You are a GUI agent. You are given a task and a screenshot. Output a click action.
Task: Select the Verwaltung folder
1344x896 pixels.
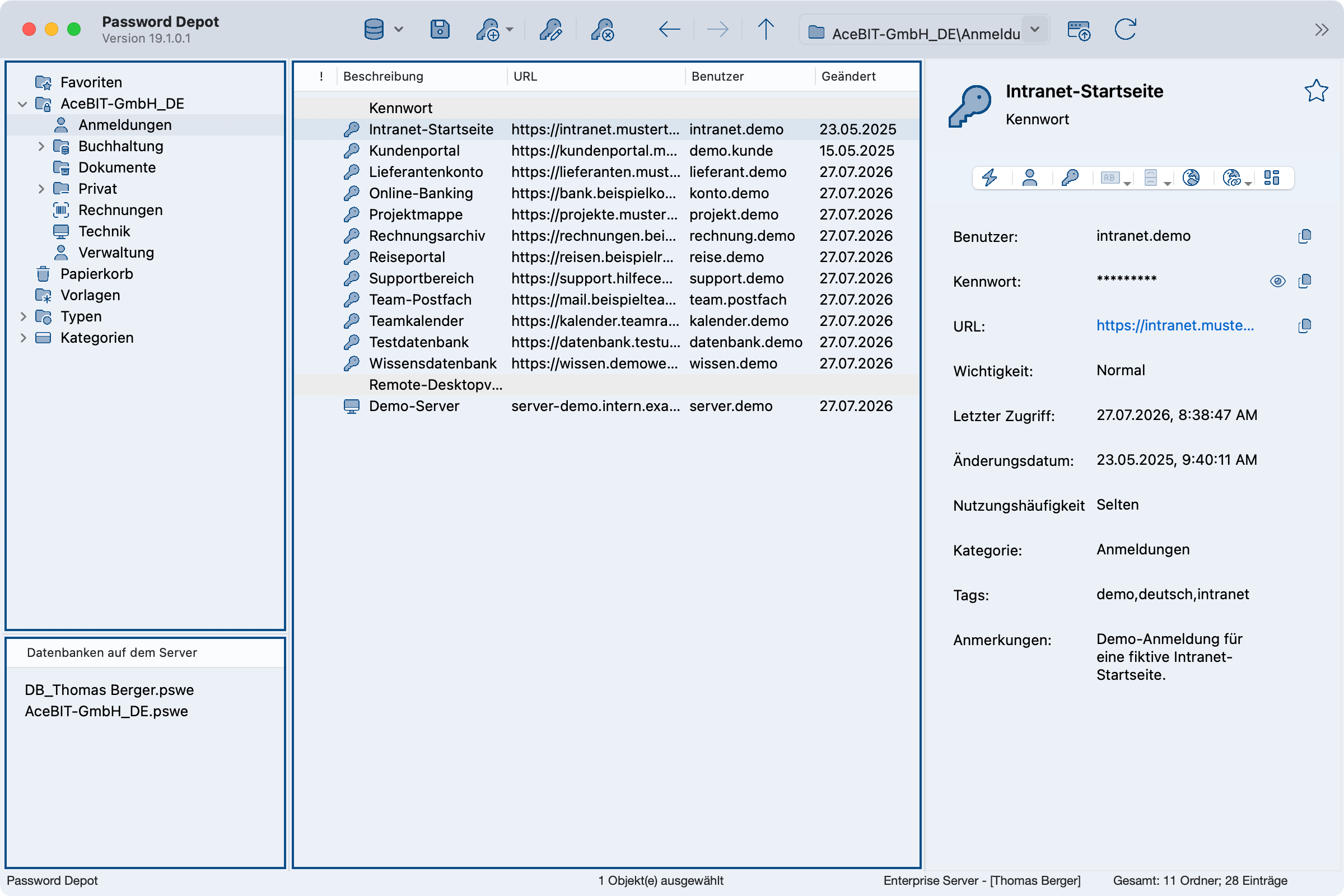coord(116,253)
